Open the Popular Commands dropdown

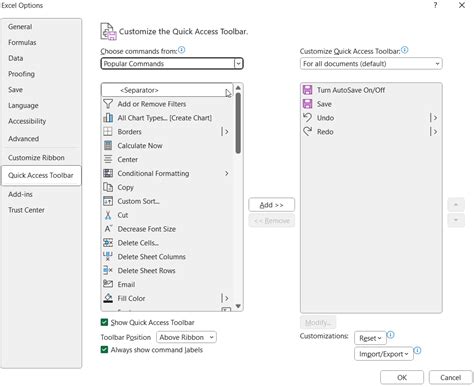172,64
